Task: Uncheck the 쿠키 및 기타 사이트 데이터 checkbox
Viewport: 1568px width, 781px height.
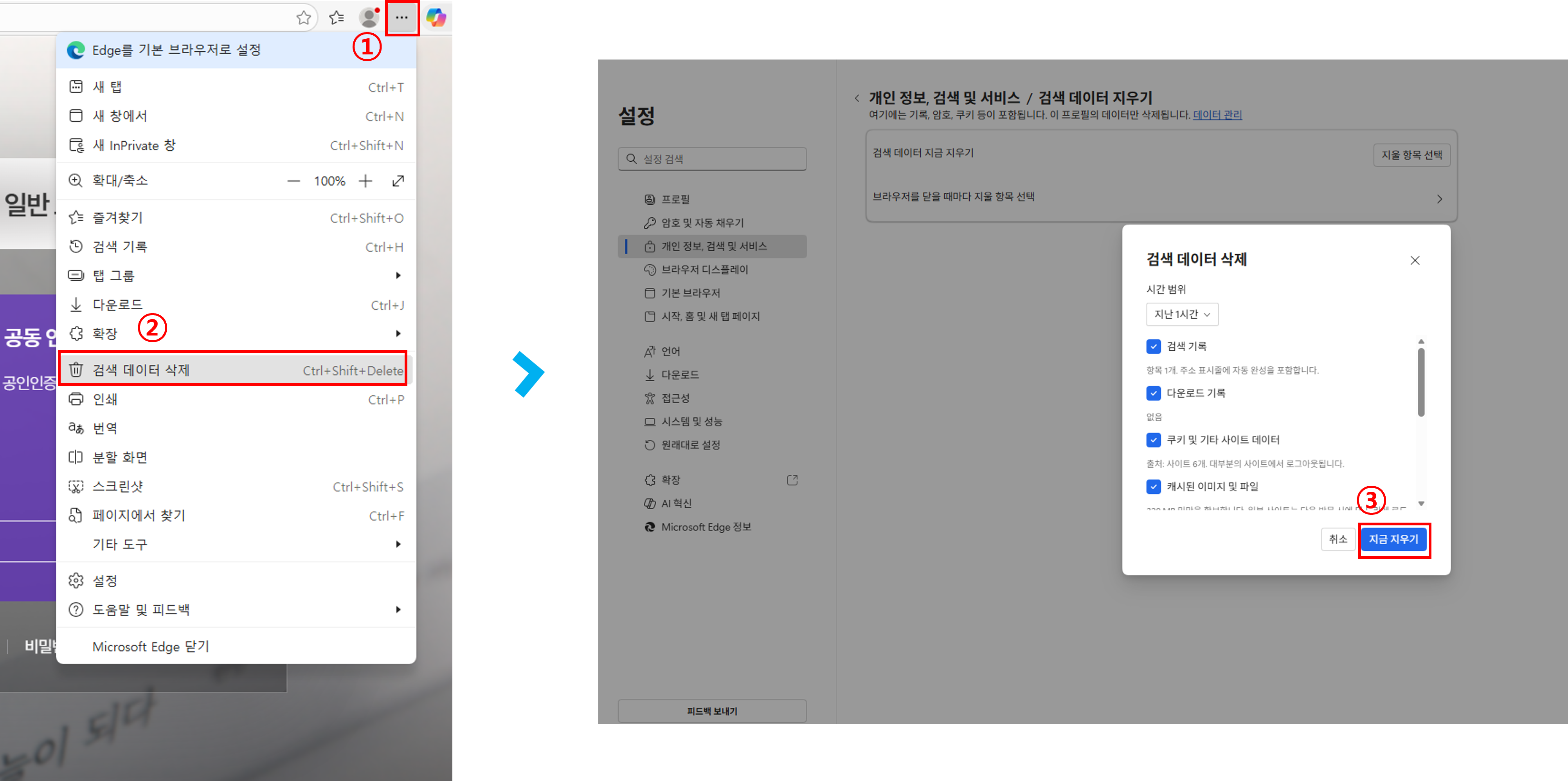Action: 1154,440
